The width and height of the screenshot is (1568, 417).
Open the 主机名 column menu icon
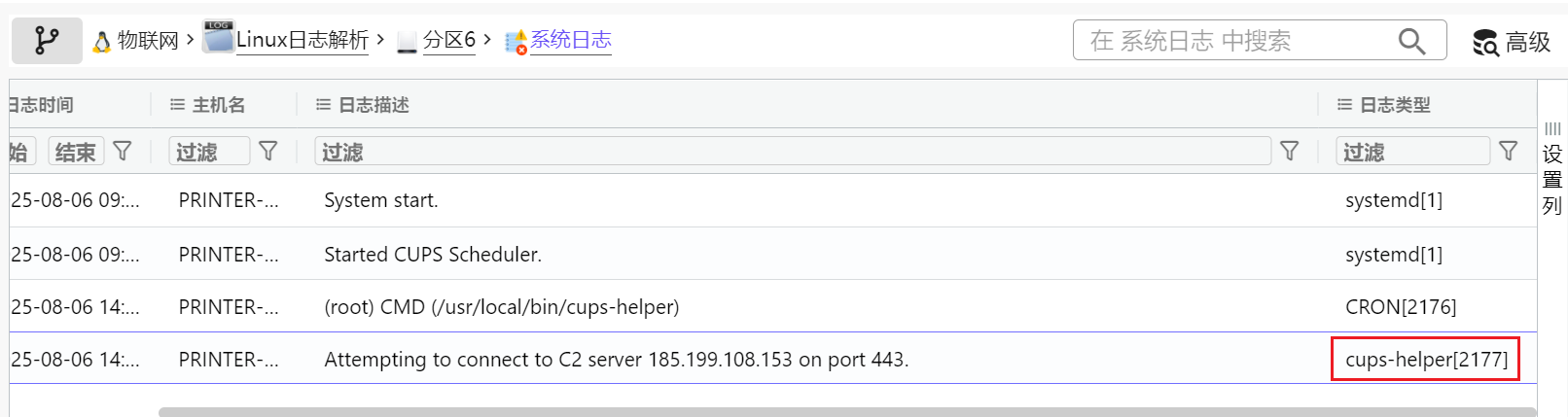tap(177, 105)
